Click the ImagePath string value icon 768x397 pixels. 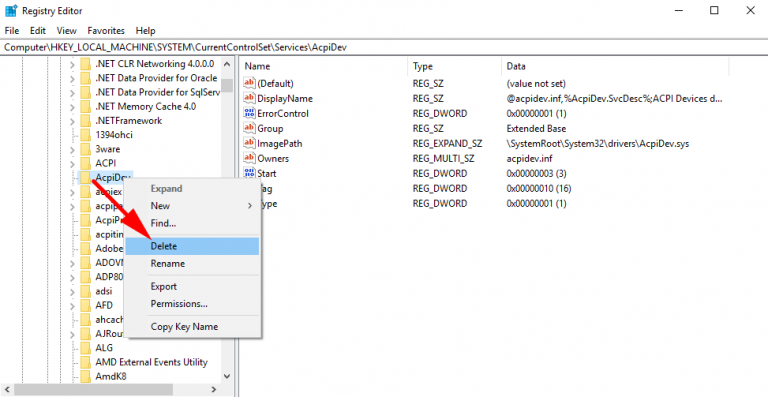click(x=249, y=143)
